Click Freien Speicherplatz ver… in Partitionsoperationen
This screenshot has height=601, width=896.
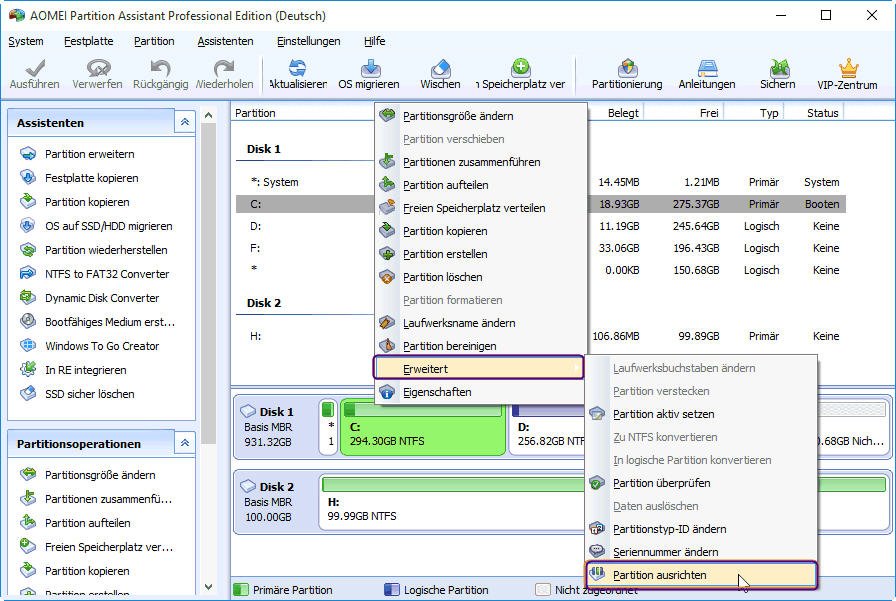(x=109, y=547)
